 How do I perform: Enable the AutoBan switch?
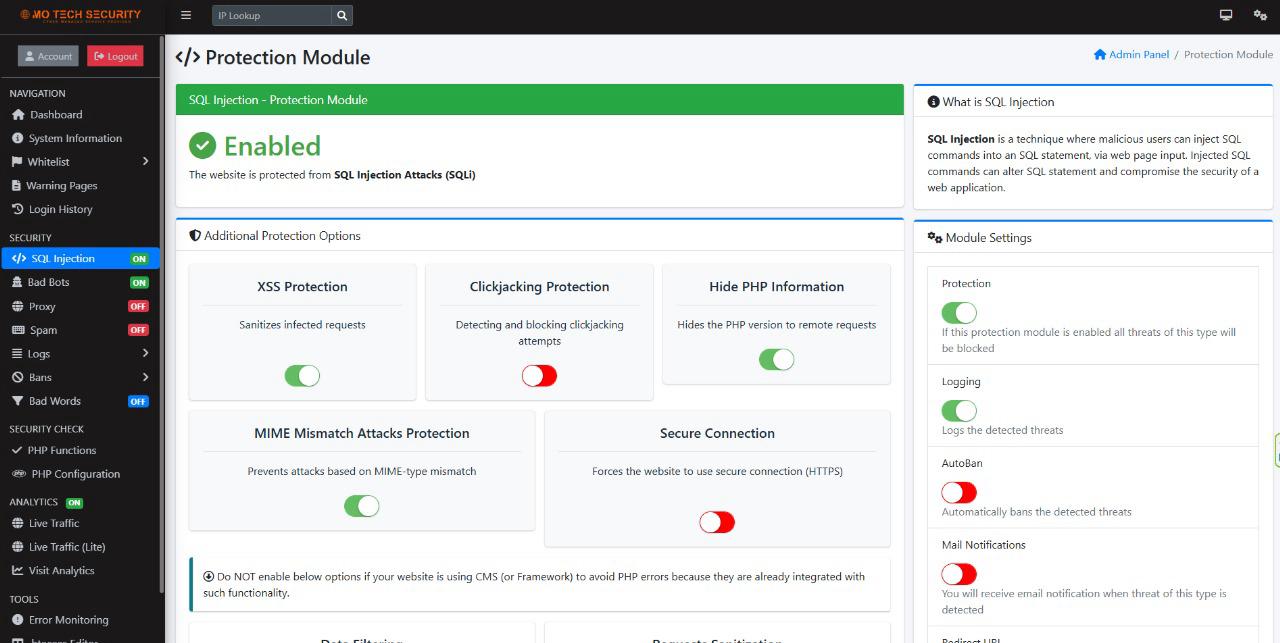[959, 492]
